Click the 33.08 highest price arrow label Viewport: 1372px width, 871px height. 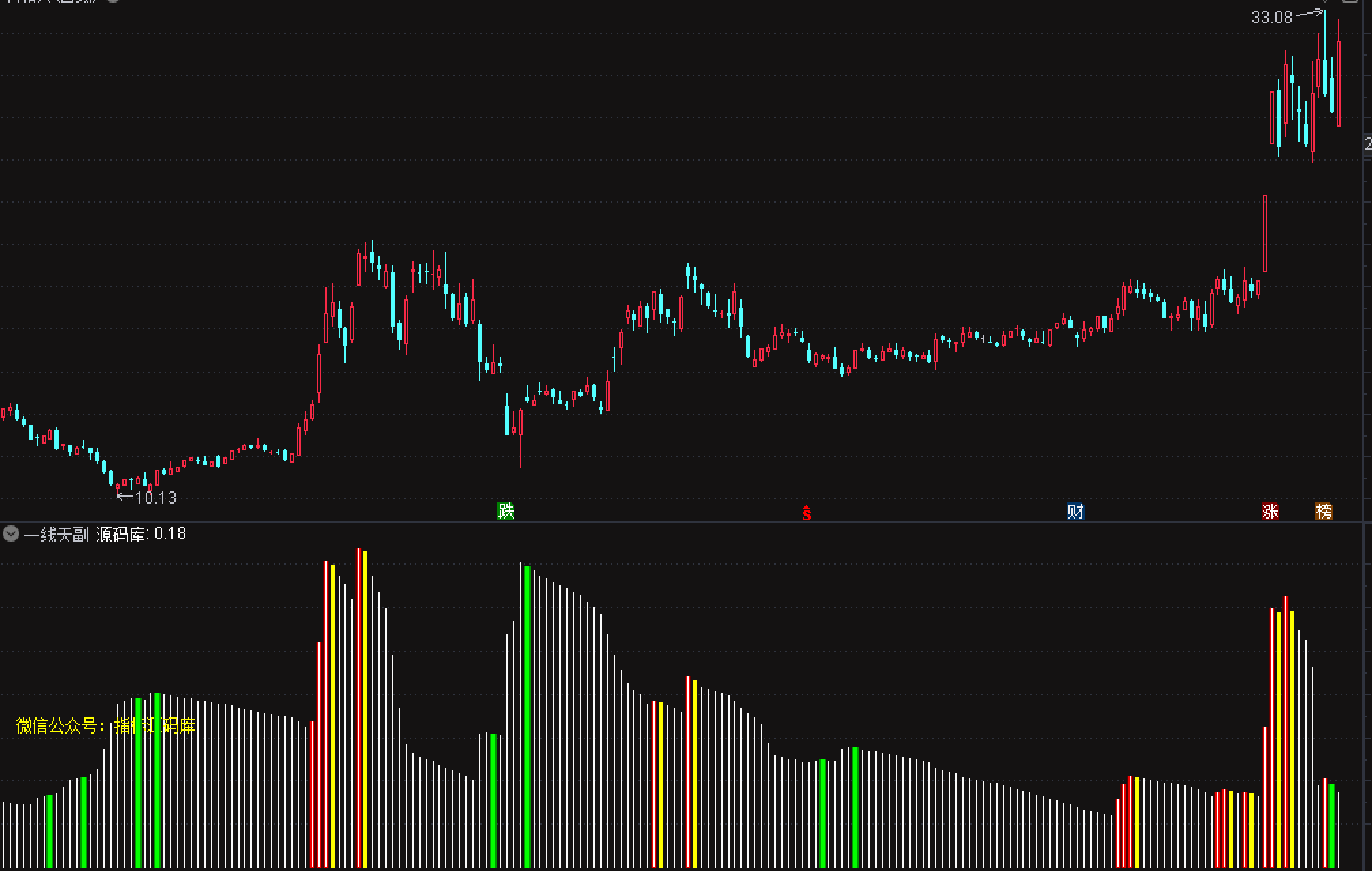click(1271, 17)
